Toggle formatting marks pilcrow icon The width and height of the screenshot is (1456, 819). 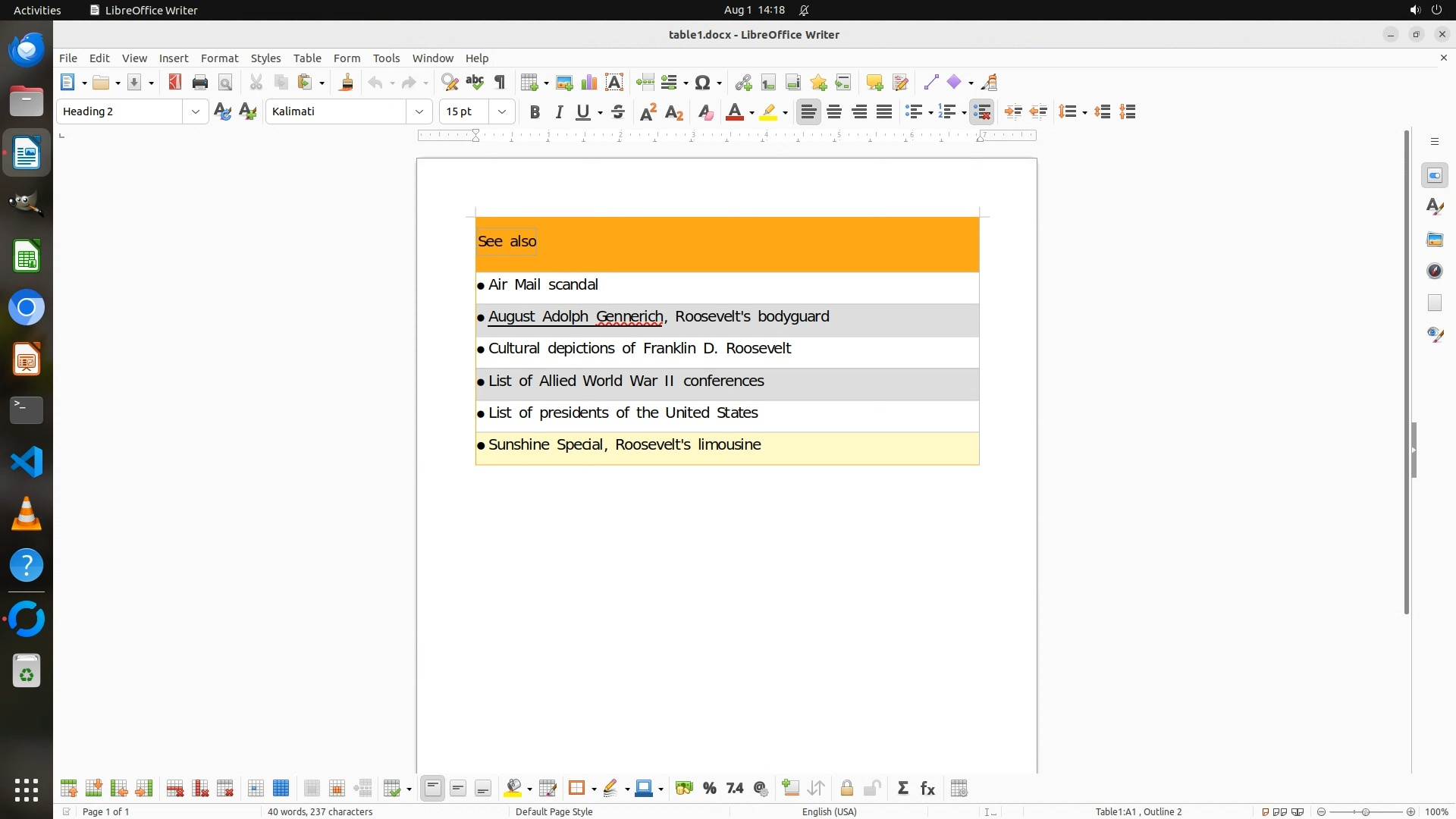500,83
